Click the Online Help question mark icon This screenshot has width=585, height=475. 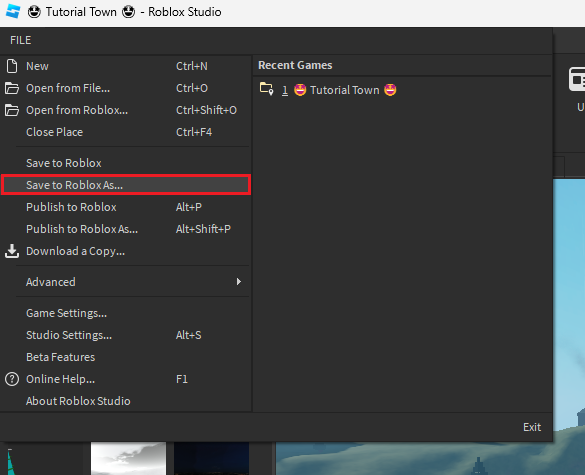pyautogui.click(x=12, y=379)
